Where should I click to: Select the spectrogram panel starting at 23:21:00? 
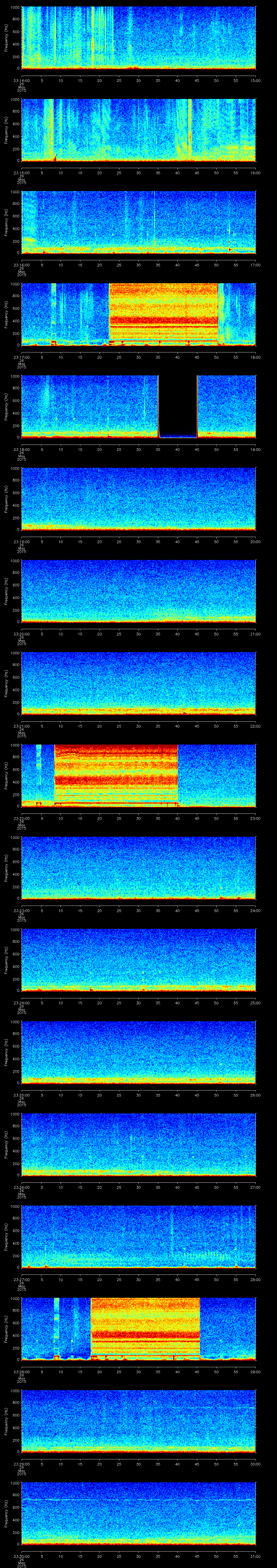[x=138, y=683]
